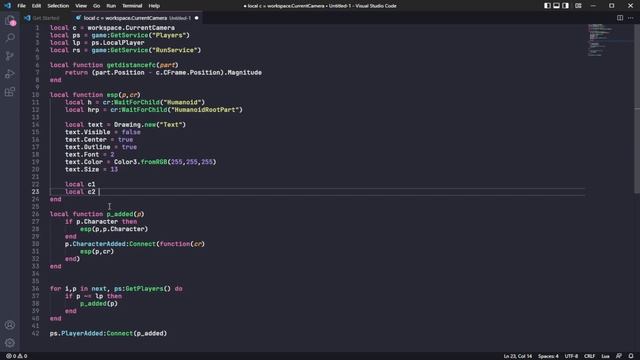Click 'workspace.CurrentCamera' on line 1
Image resolution: width=640 pixels, height=360 pixels.
[x=131, y=28]
